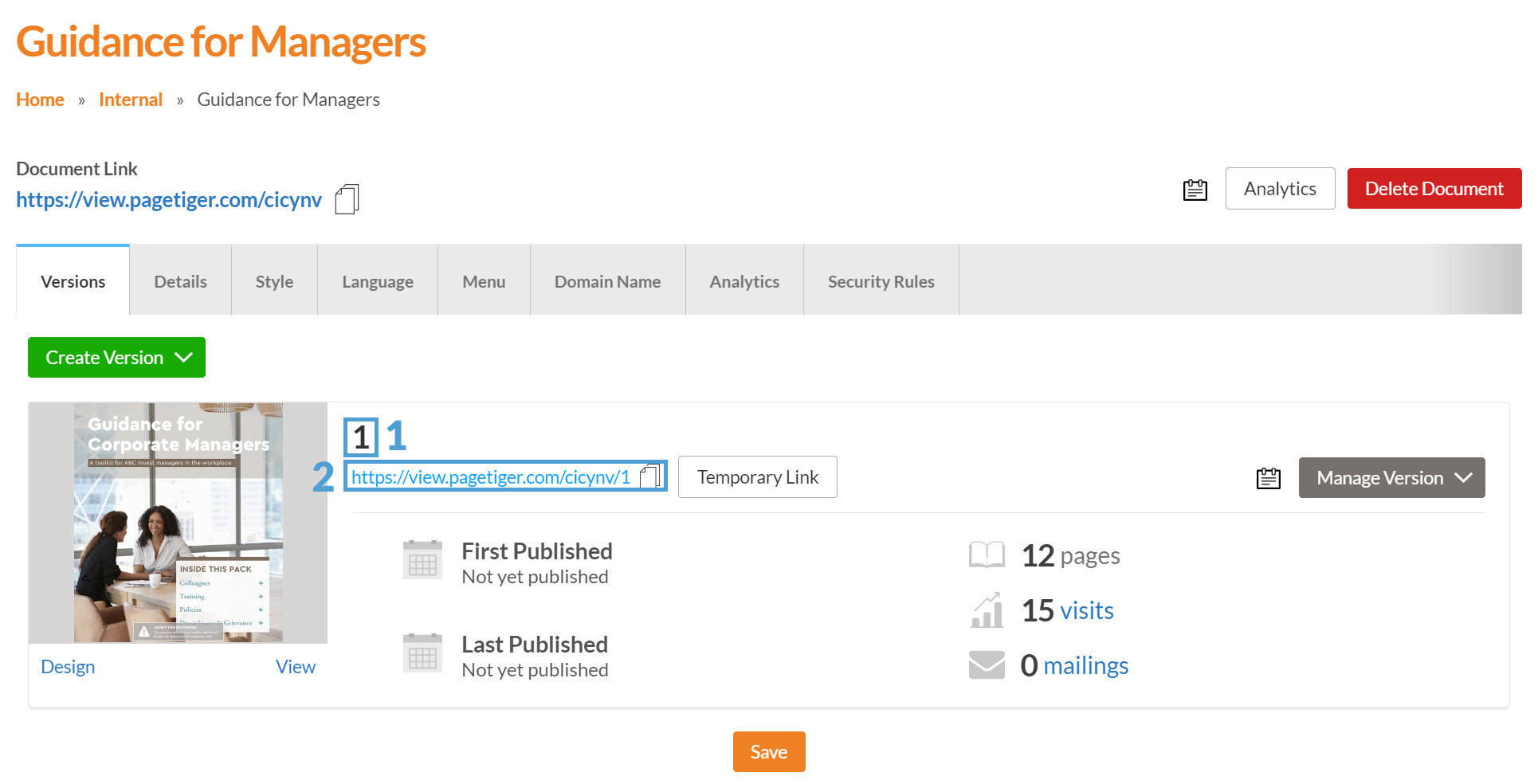
Task: Click the visits bar chart icon
Action: point(987,611)
